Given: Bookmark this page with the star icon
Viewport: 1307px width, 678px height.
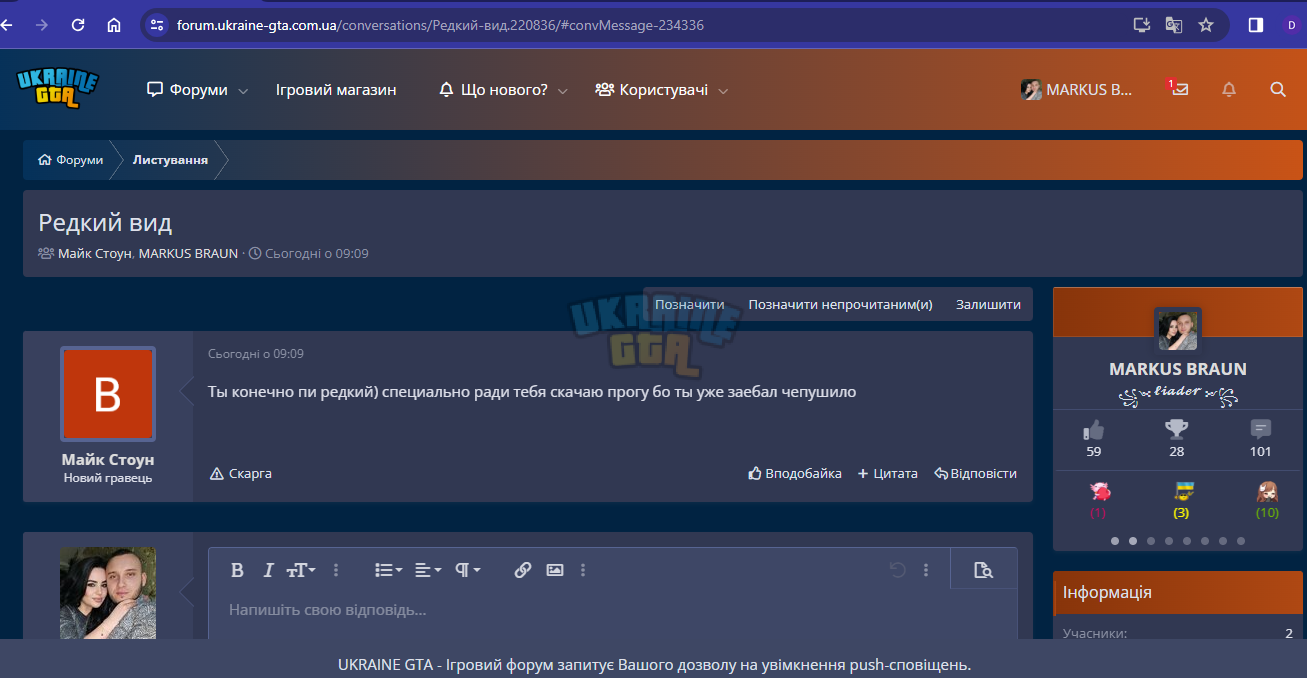Looking at the screenshot, I should 1206,25.
